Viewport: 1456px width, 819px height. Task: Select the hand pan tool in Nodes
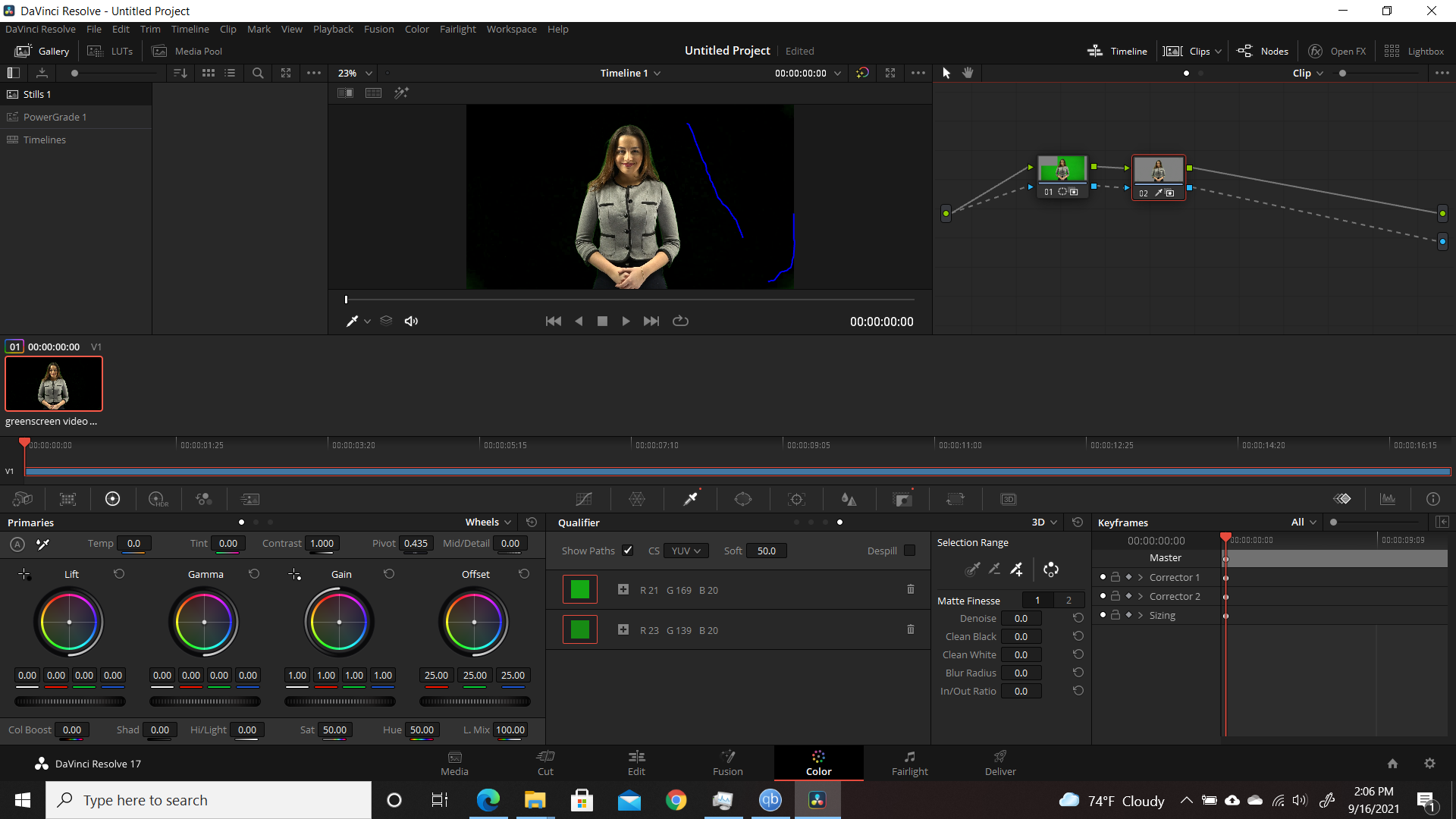[968, 73]
